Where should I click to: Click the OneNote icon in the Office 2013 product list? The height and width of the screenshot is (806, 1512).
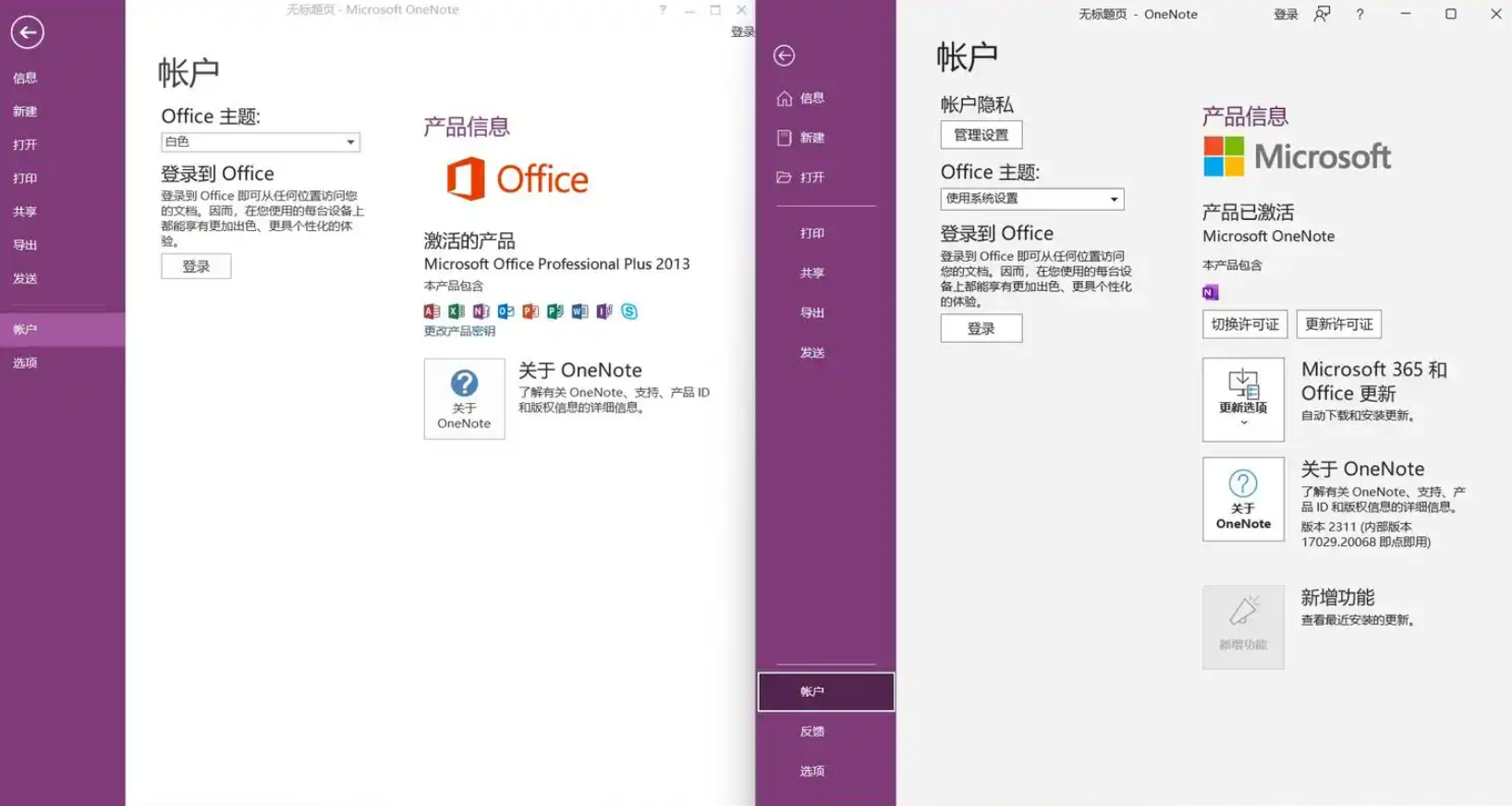pyautogui.click(x=481, y=311)
